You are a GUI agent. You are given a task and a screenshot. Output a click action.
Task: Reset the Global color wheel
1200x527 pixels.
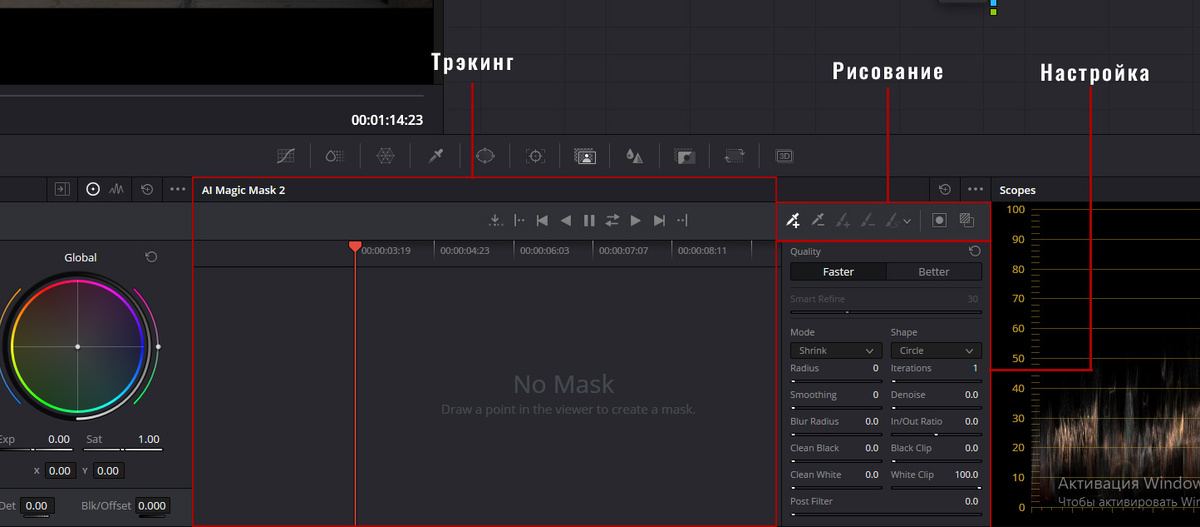pos(151,257)
